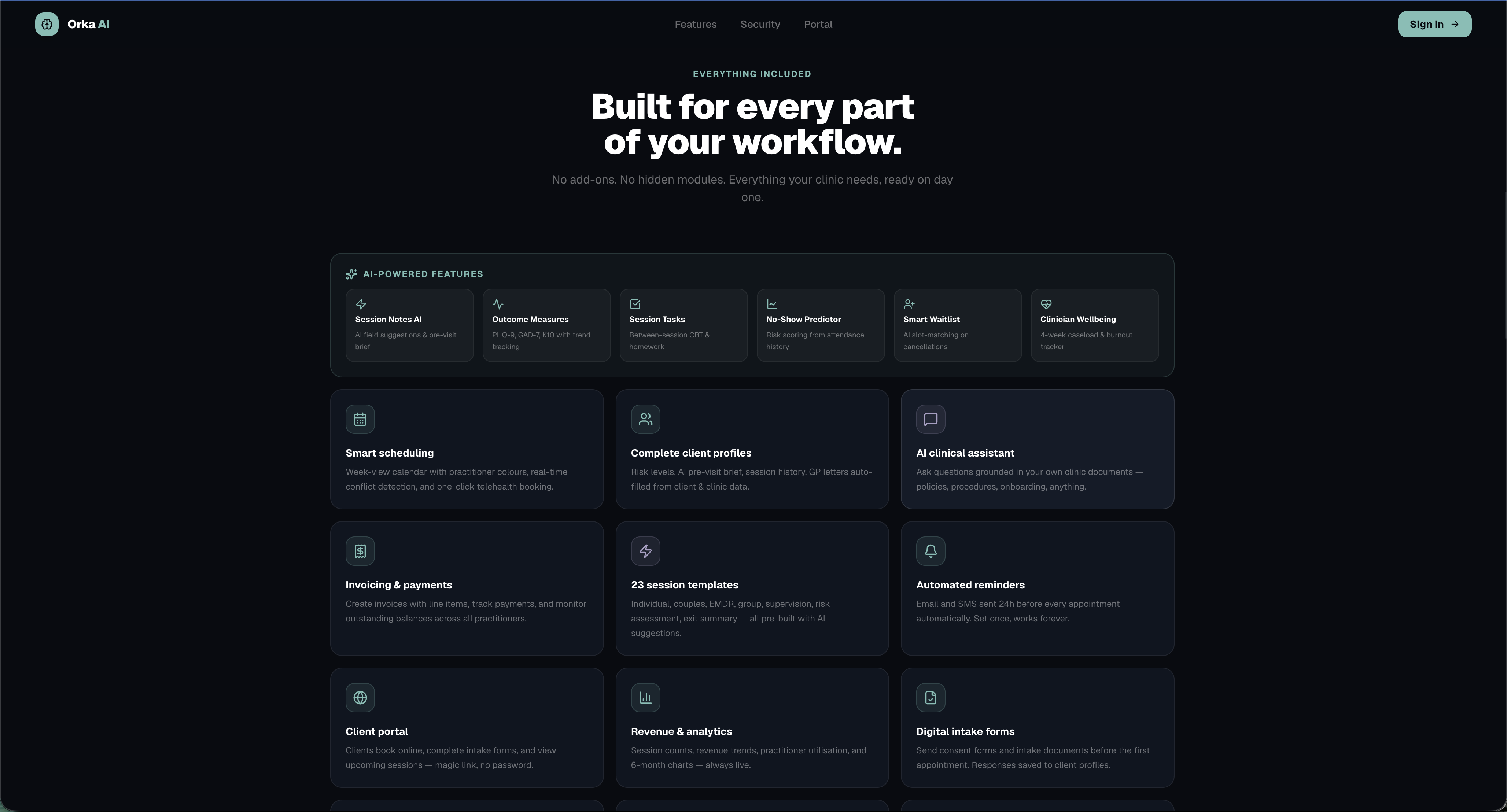The image size is (1507, 812).
Task: Click 'Between-session CBT & homework' description
Action: [669, 340]
